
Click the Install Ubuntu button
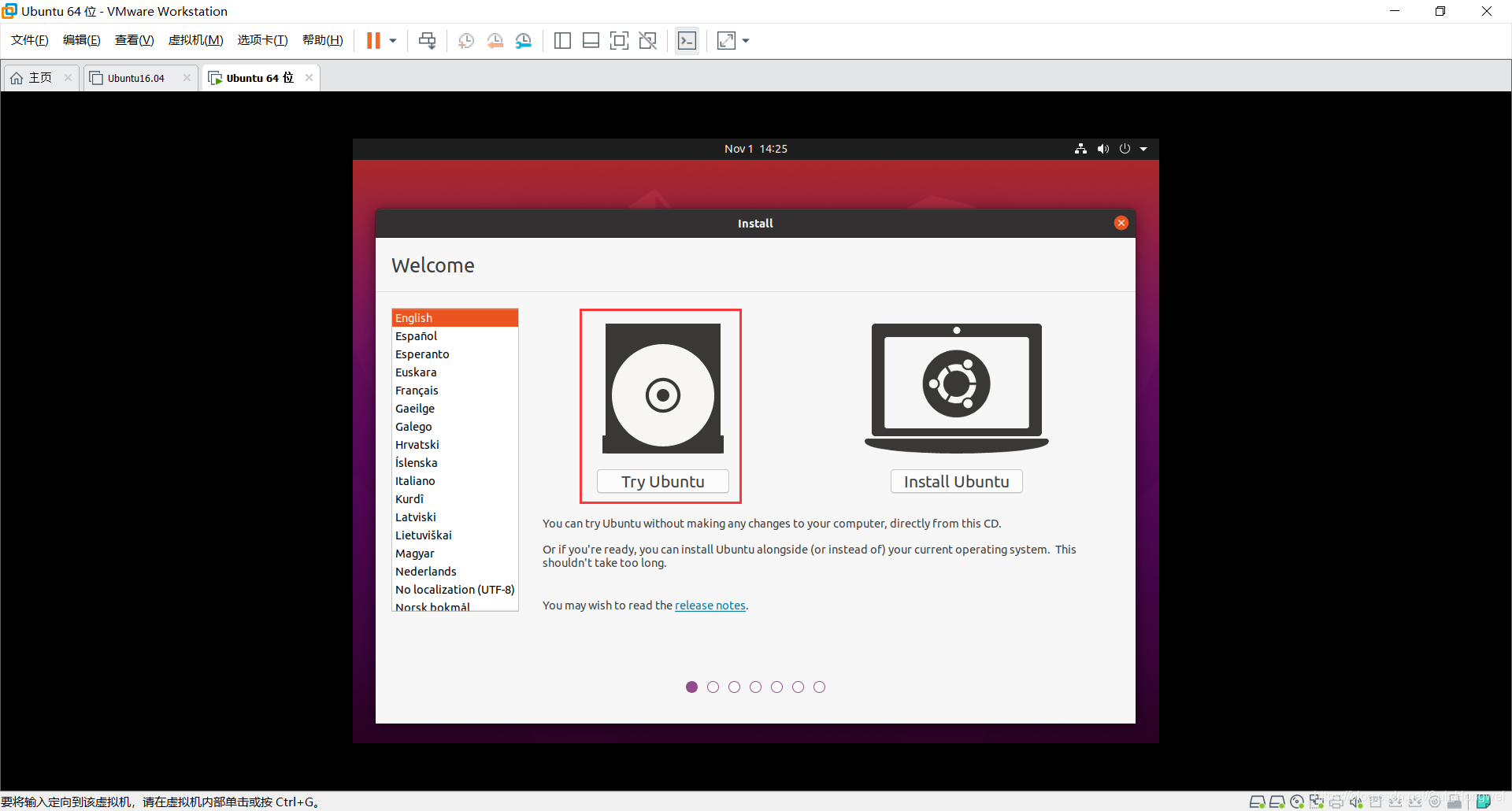[x=956, y=481]
